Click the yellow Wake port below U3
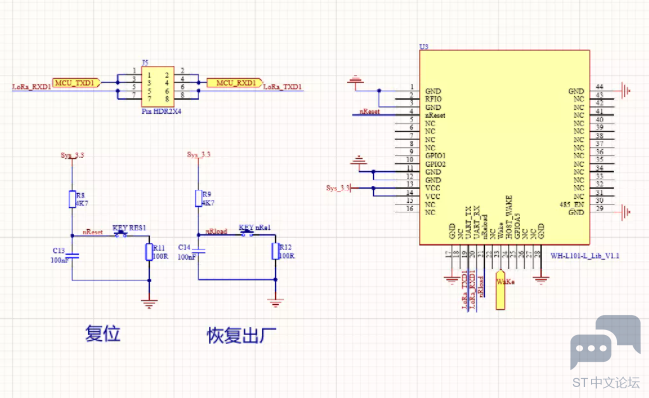 point(500,290)
